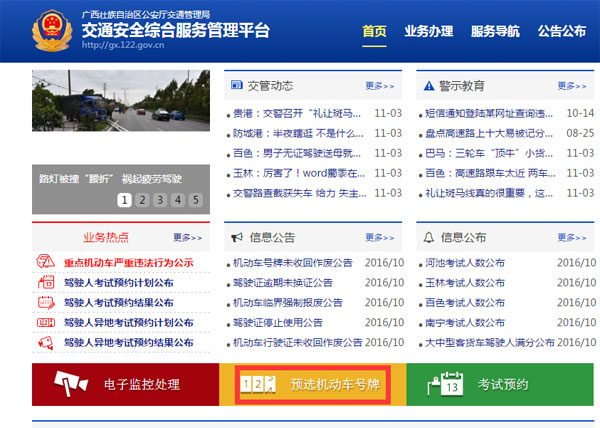The height and width of the screenshot is (428, 600).
Task: Open the 业务办理 navigation menu
Action: [429, 31]
